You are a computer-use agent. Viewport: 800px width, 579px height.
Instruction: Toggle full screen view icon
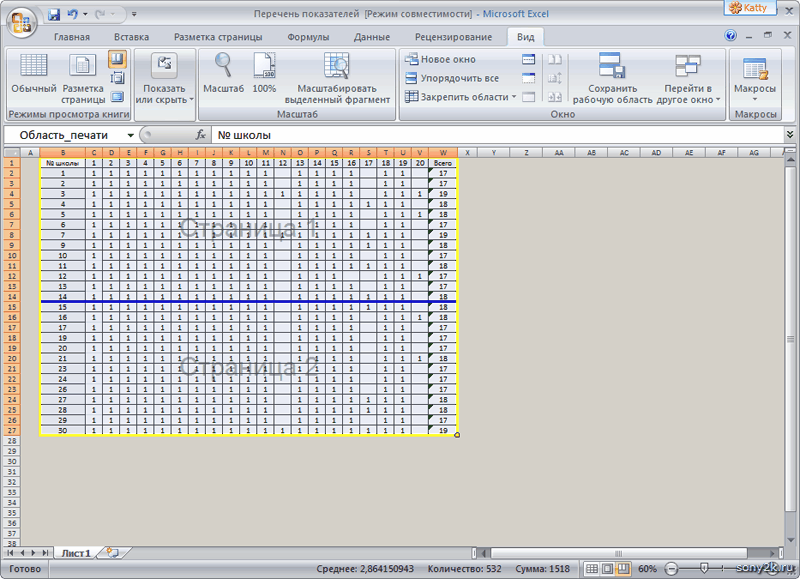coord(117,96)
